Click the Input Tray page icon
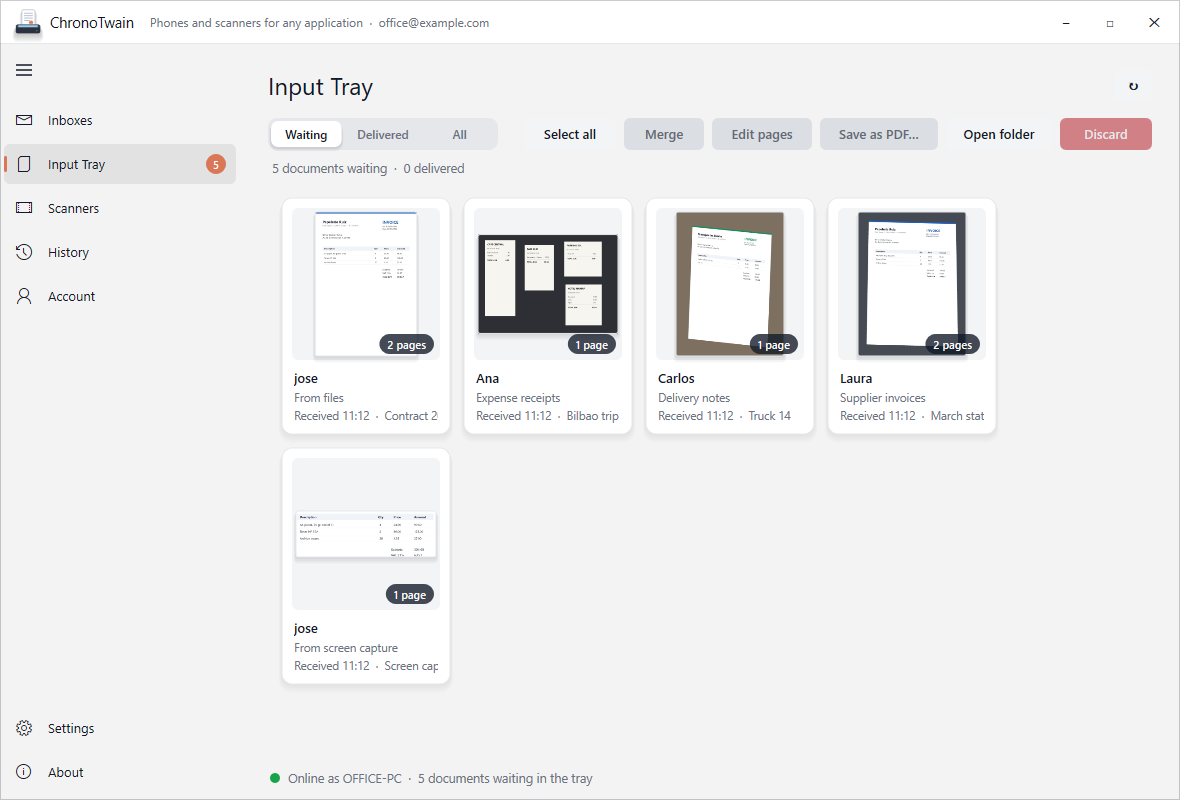 coord(24,164)
